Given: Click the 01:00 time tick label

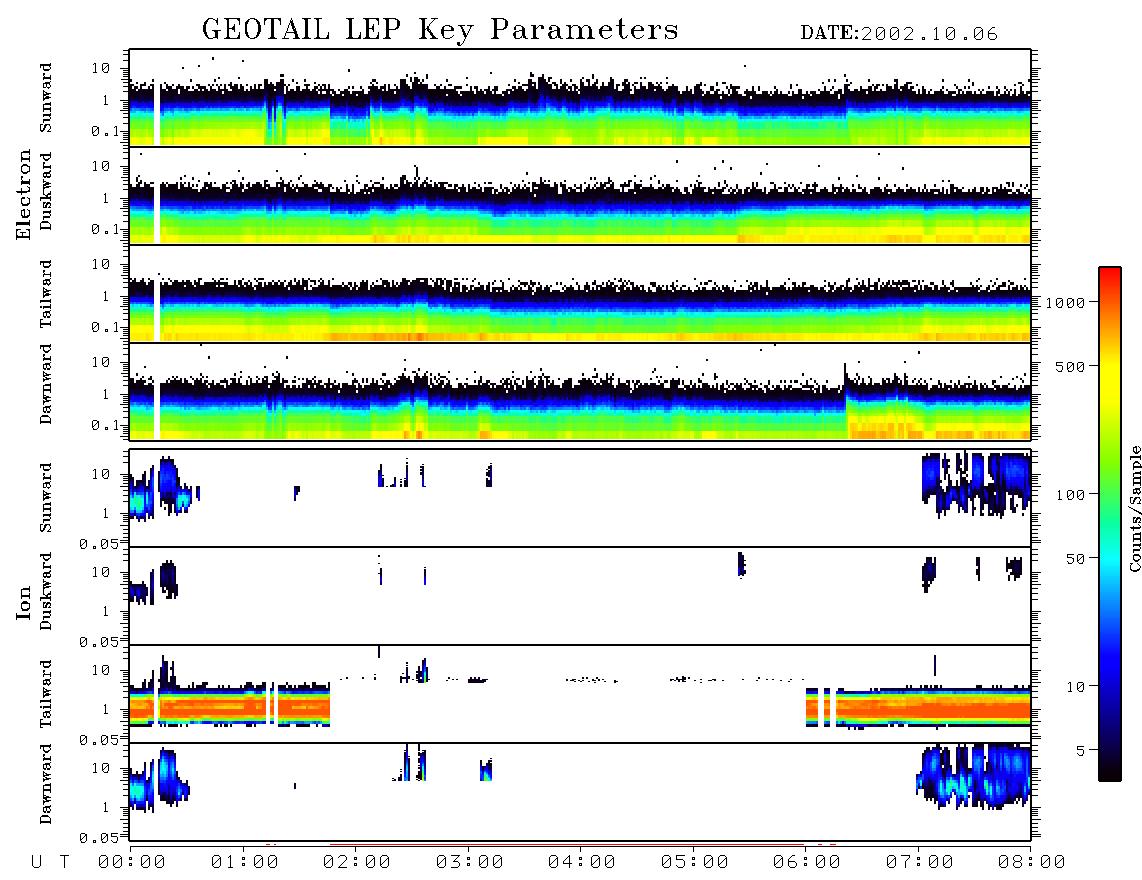Looking at the screenshot, I should tap(245, 863).
